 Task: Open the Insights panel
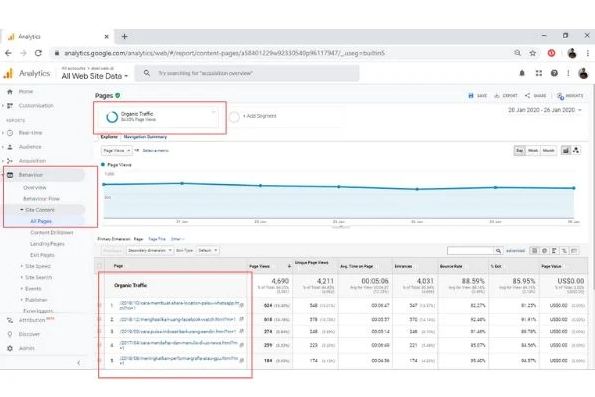tap(570, 96)
